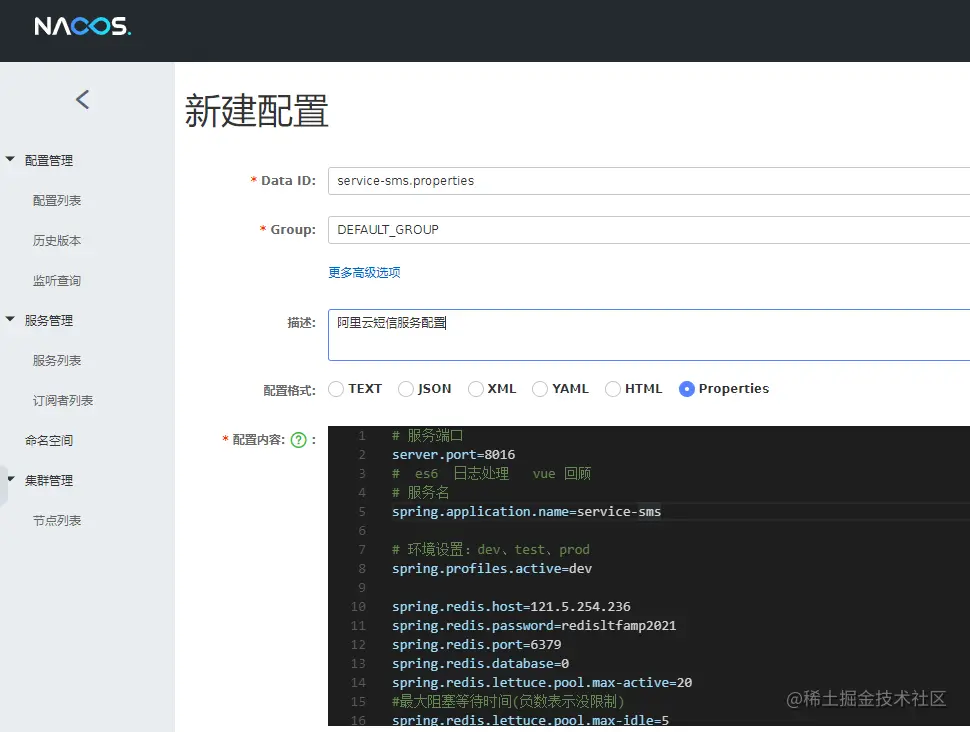
Task: Click the Group input field
Action: tap(649, 230)
